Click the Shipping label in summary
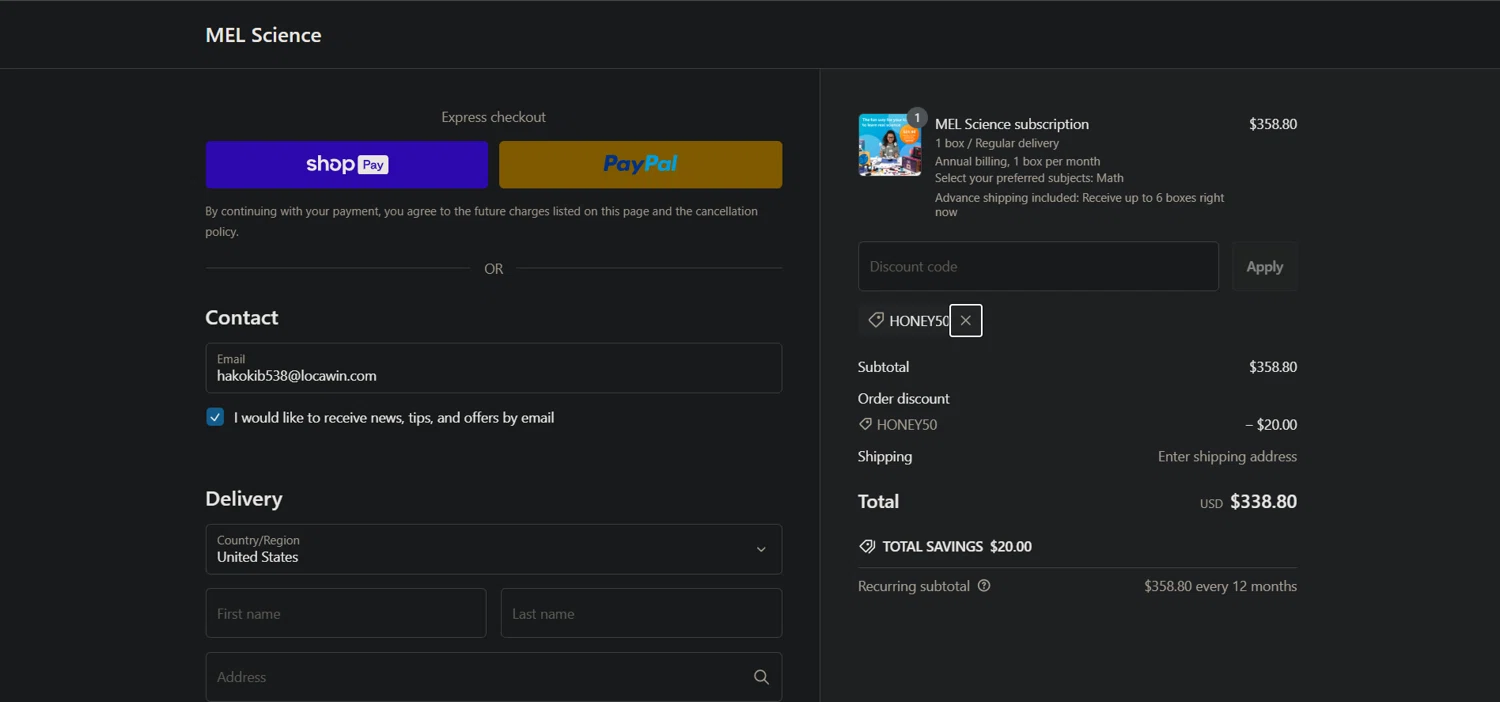Screen dimensions: 1500x702 [885, 456]
